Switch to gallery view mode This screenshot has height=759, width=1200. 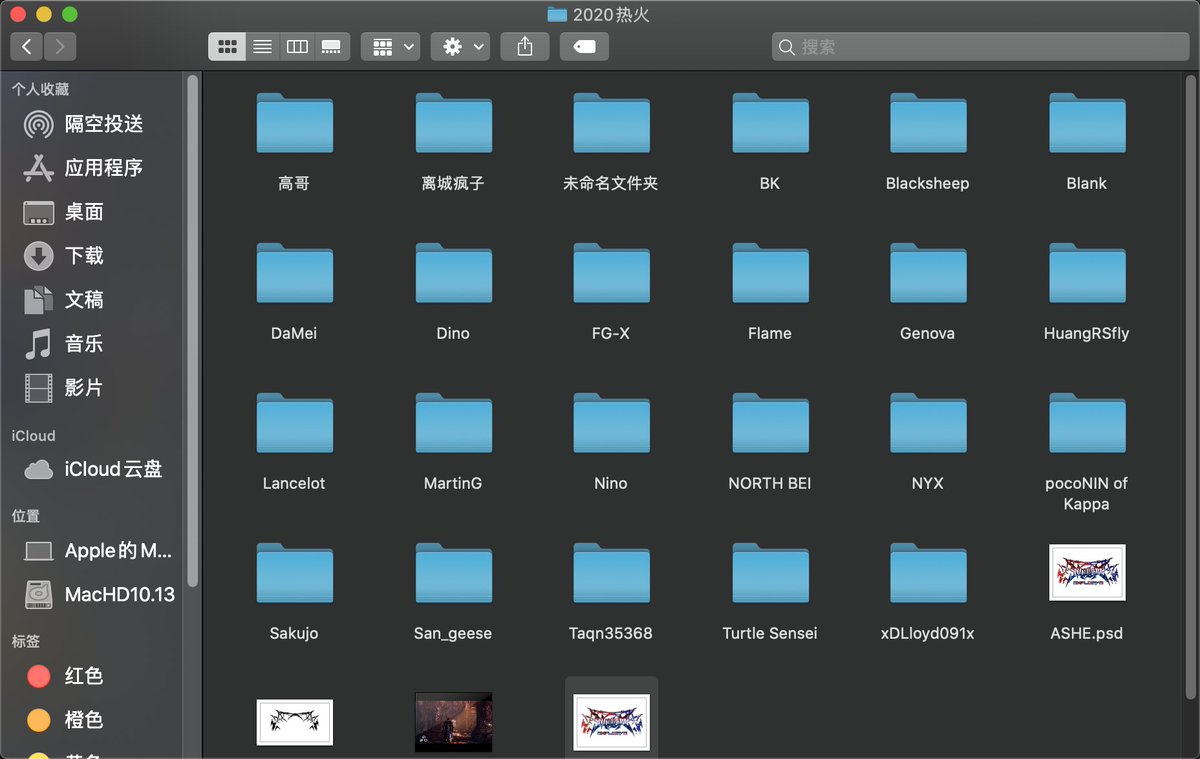click(x=331, y=46)
